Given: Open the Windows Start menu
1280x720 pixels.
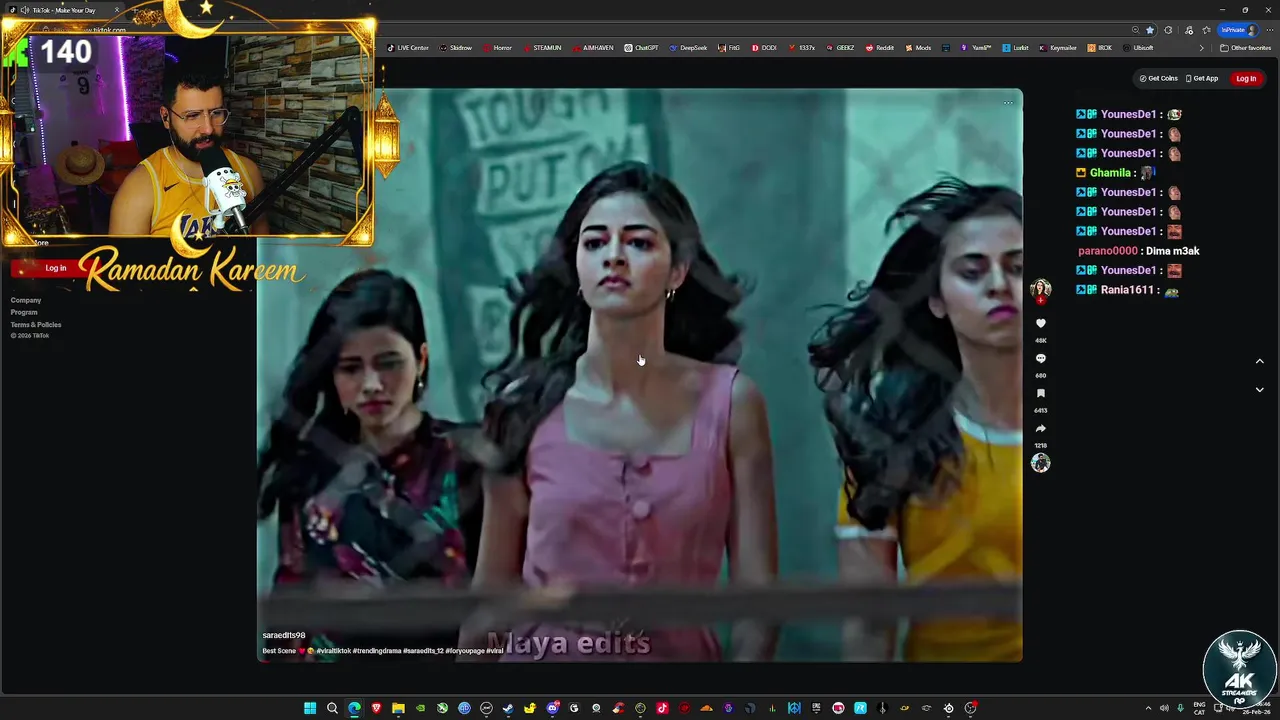Looking at the screenshot, I should pyautogui.click(x=310, y=708).
